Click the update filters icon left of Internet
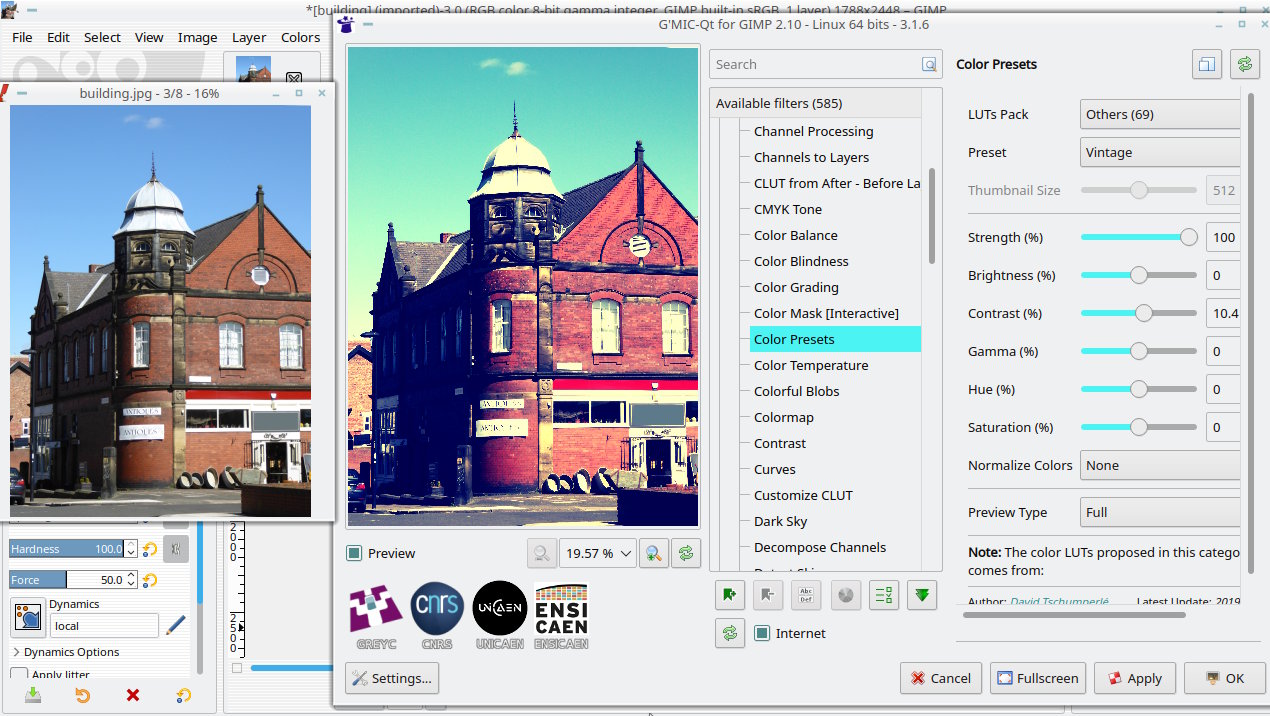Image resolution: width=1270 pixels, height=716 pixels. click(730, 633)
